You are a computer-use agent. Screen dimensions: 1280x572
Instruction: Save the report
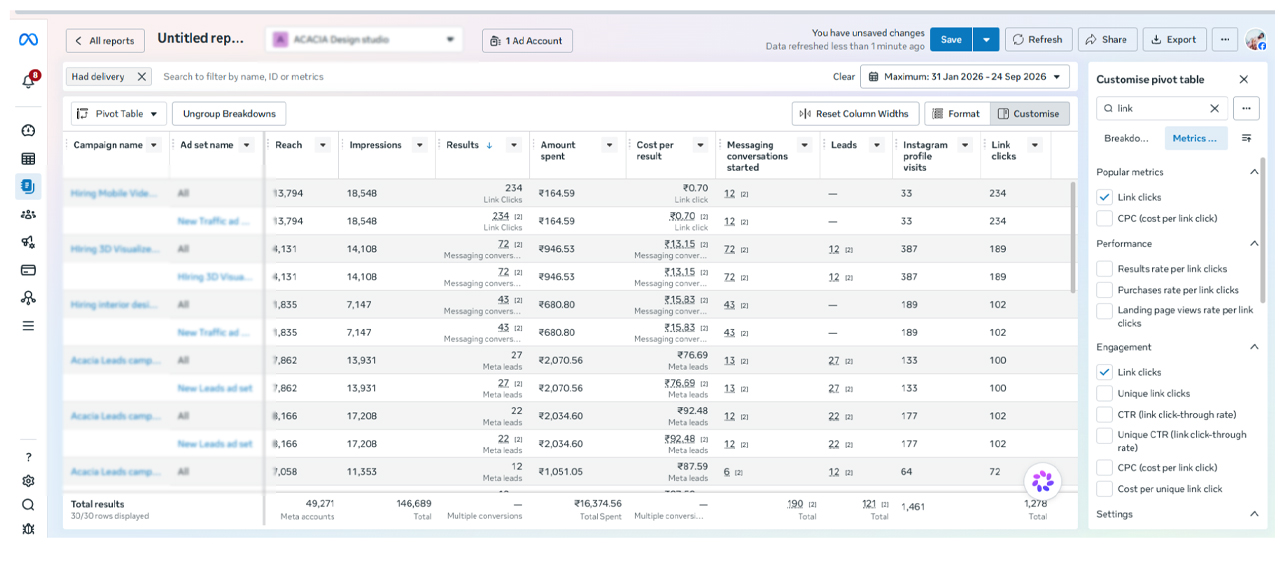pos(951,40)
